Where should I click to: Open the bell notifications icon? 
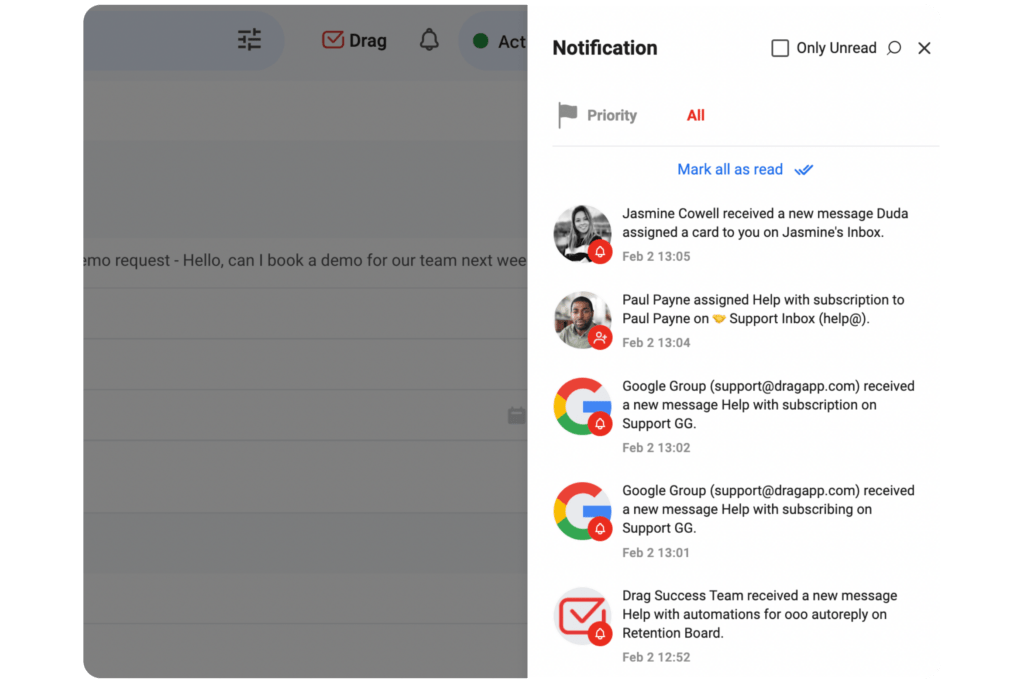click(428, 40)
